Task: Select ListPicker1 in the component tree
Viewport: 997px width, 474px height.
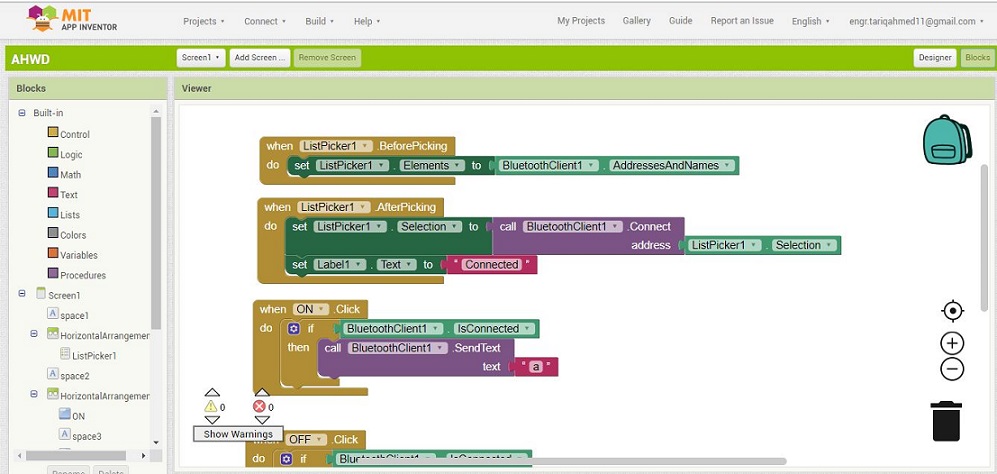Action: click(88, 355)
